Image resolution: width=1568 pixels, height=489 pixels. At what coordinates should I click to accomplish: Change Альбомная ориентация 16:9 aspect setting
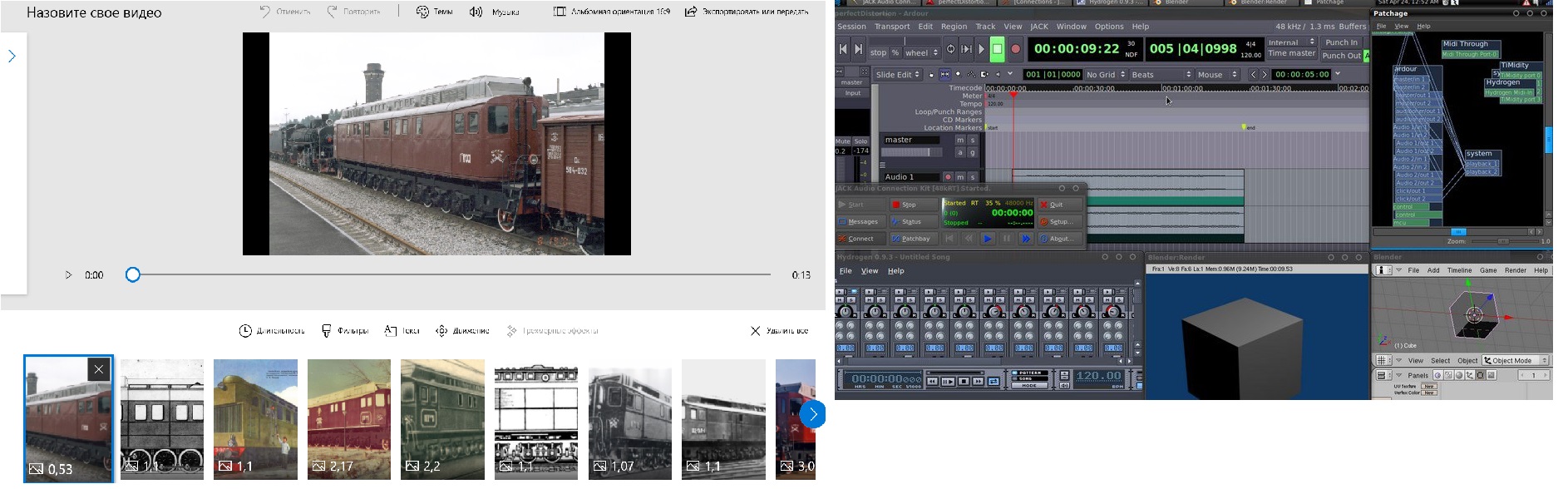(x=611, y=12)
